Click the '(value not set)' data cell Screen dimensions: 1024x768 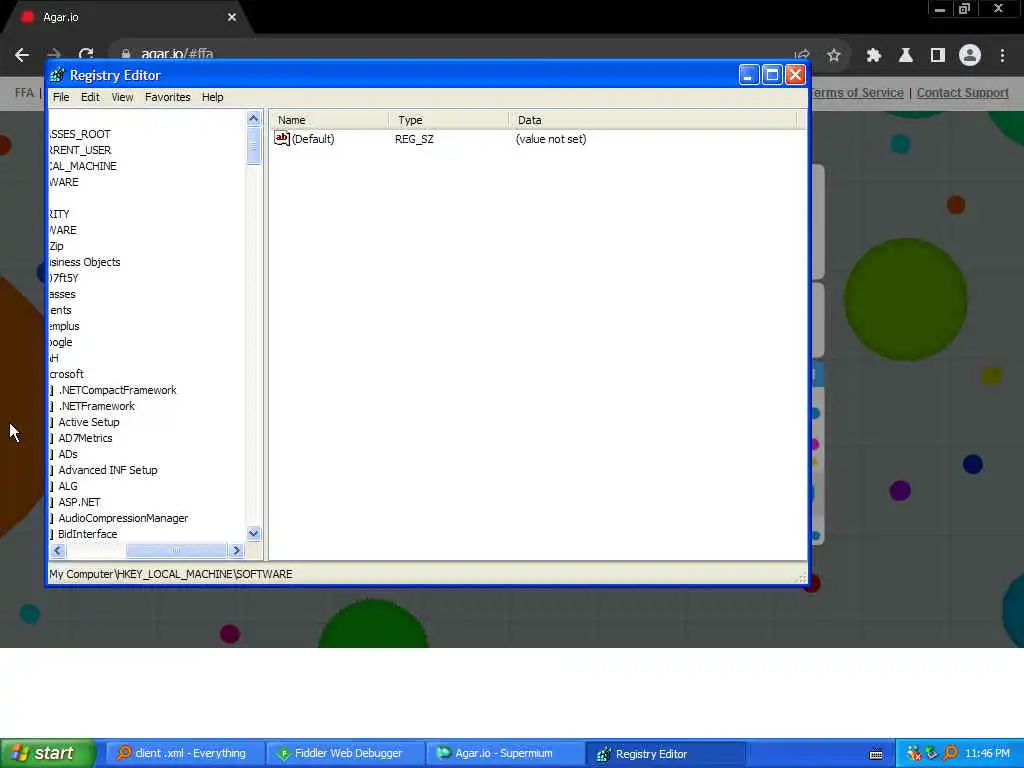click(x=551, y=138)
